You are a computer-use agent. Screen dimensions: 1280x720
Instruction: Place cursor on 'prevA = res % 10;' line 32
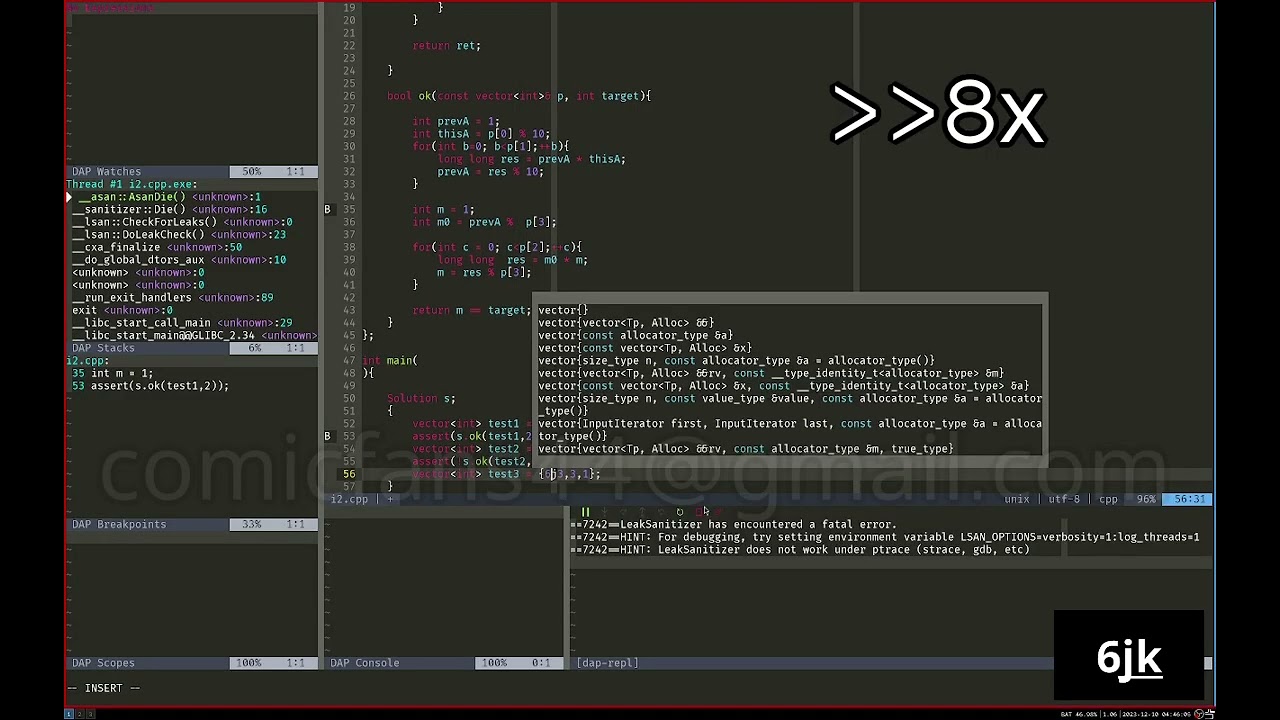coord(490,171)
